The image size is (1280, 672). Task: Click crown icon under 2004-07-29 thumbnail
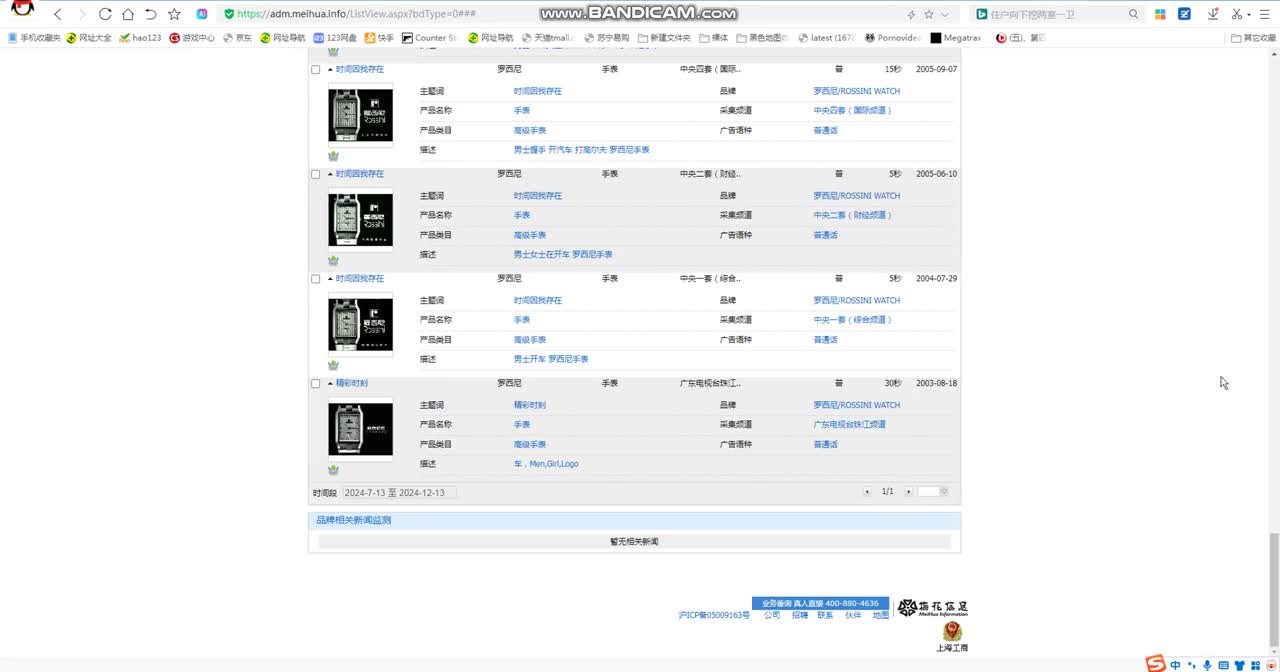[x=333, y=366]
